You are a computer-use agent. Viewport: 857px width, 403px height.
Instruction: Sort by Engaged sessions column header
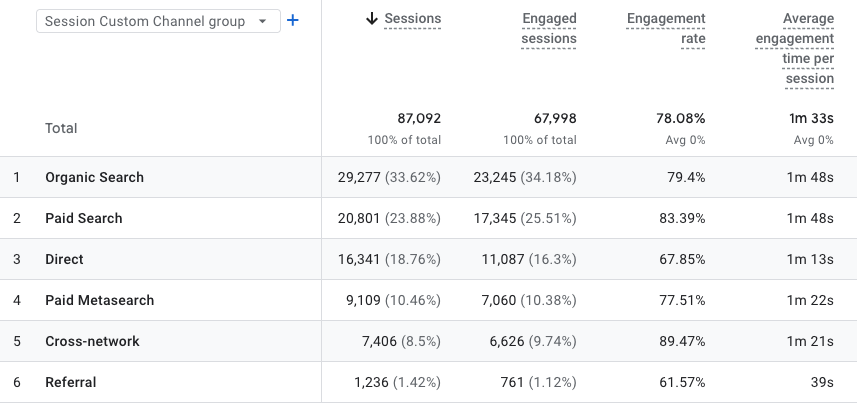[549, 29]
